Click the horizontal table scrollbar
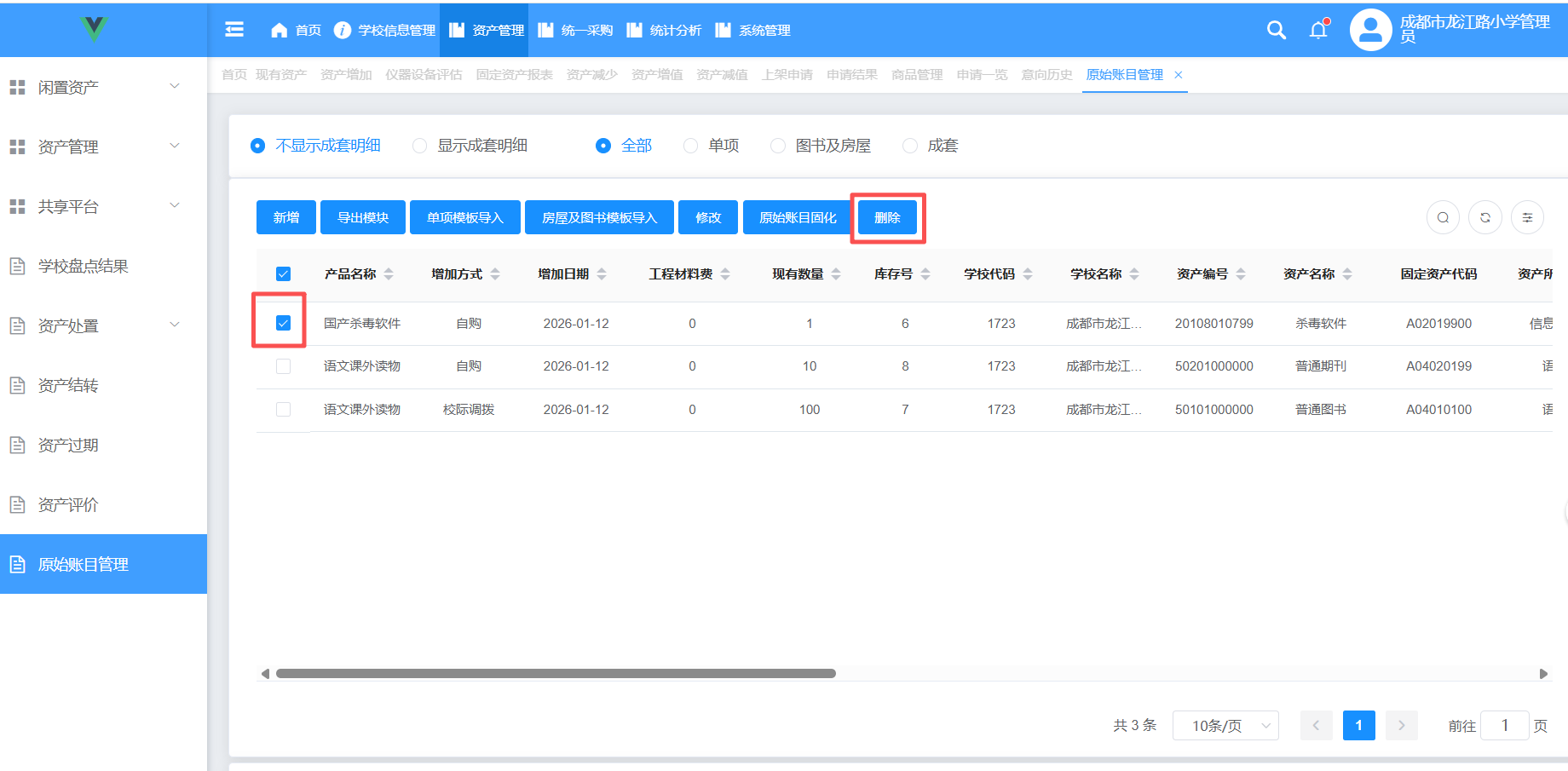 coord(556,674)
